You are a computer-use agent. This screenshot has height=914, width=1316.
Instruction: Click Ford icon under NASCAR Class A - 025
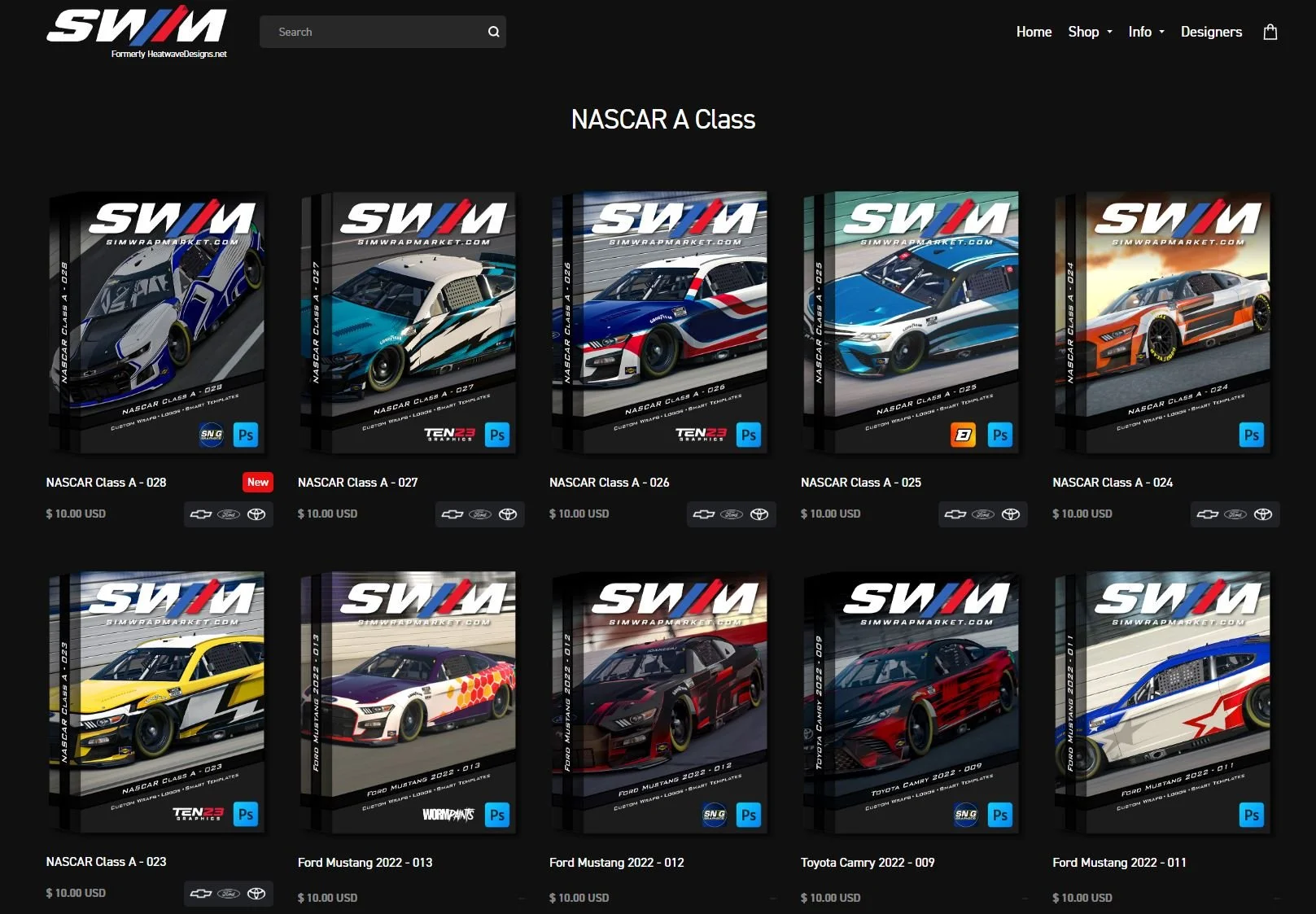pyautogui.click(x=983, y=514)
